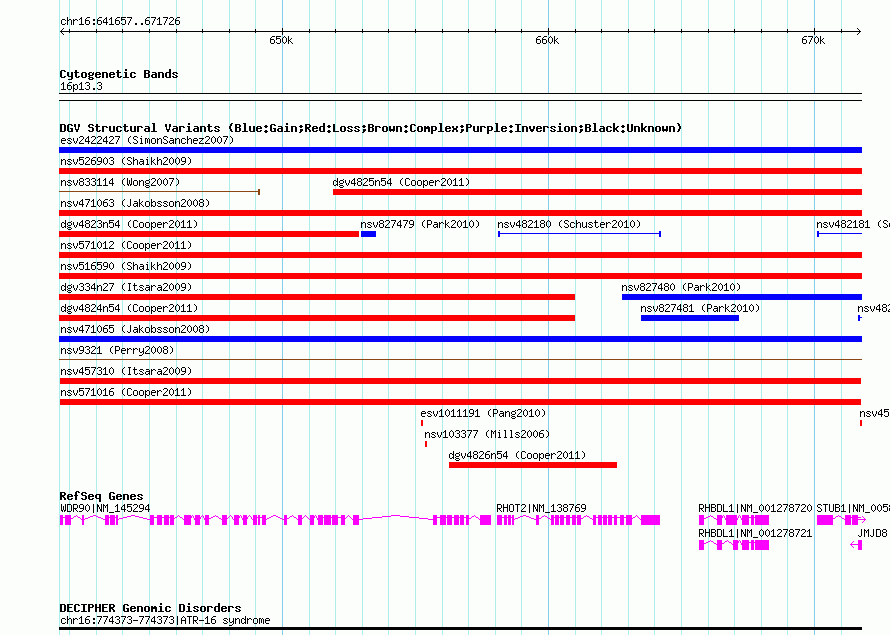The width and height of the screenshot is (890, 635).
Task: Open the dgv4824n54 (Cooper2011) variant label
Action: (129, 308)
